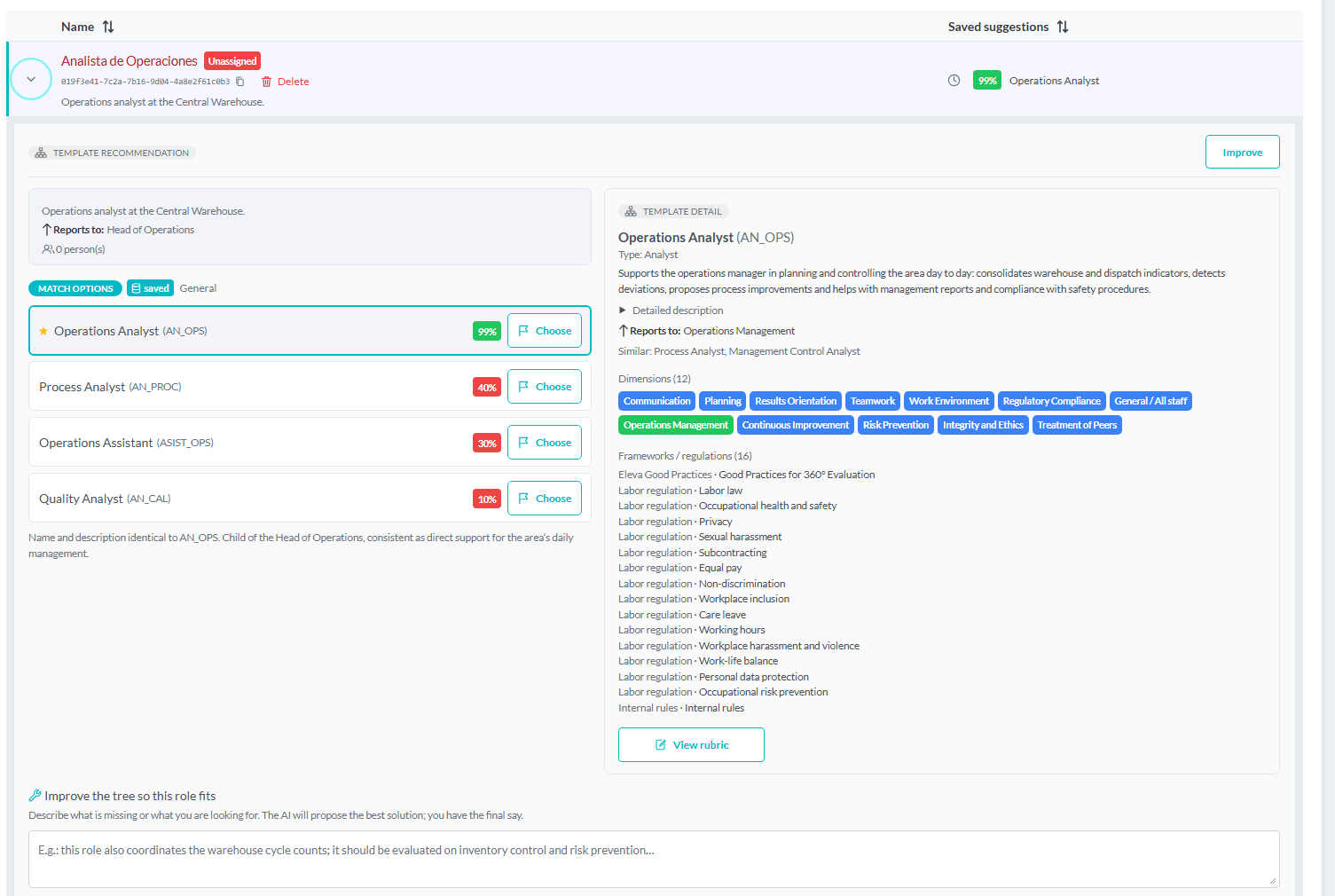Click the green Operations Management tag
Image resolution: width=1335 pixels, height=896 pixels.
(x=676, y=425)
